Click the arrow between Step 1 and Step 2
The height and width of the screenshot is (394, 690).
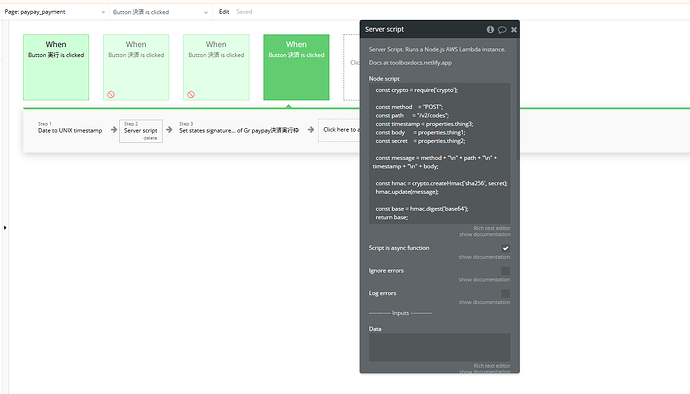[114, 130]
